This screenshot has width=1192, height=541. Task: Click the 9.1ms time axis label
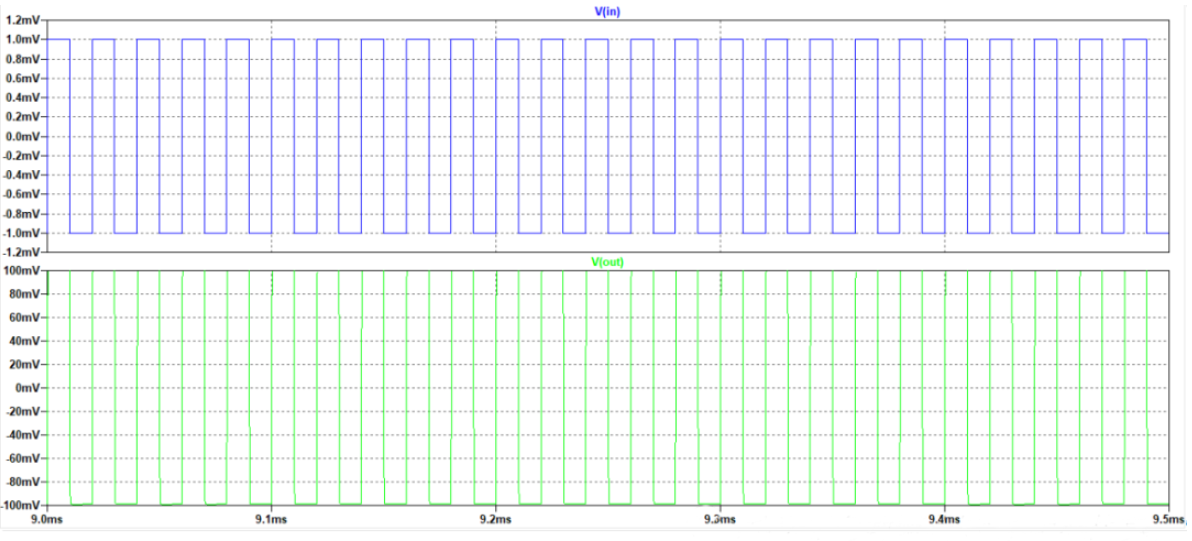[x=271, y=520]
